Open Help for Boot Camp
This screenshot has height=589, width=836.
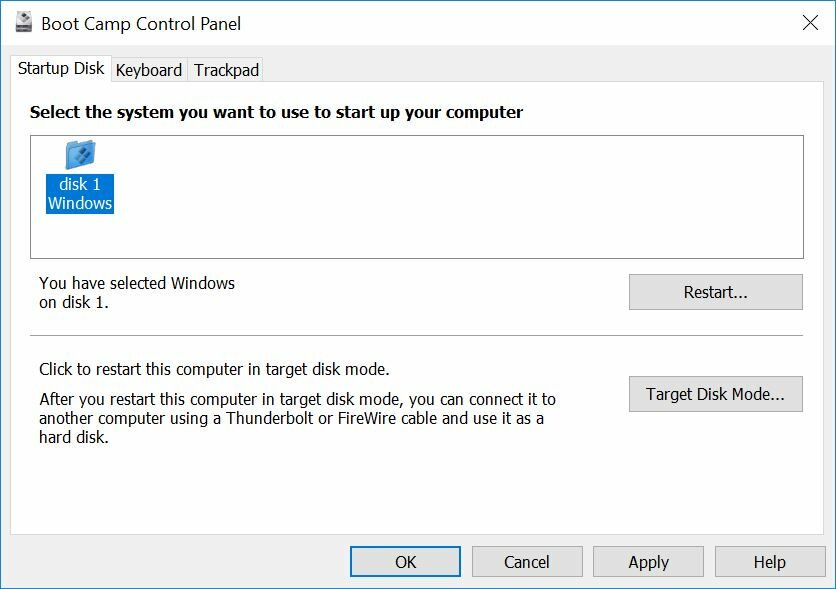[769, 562]
